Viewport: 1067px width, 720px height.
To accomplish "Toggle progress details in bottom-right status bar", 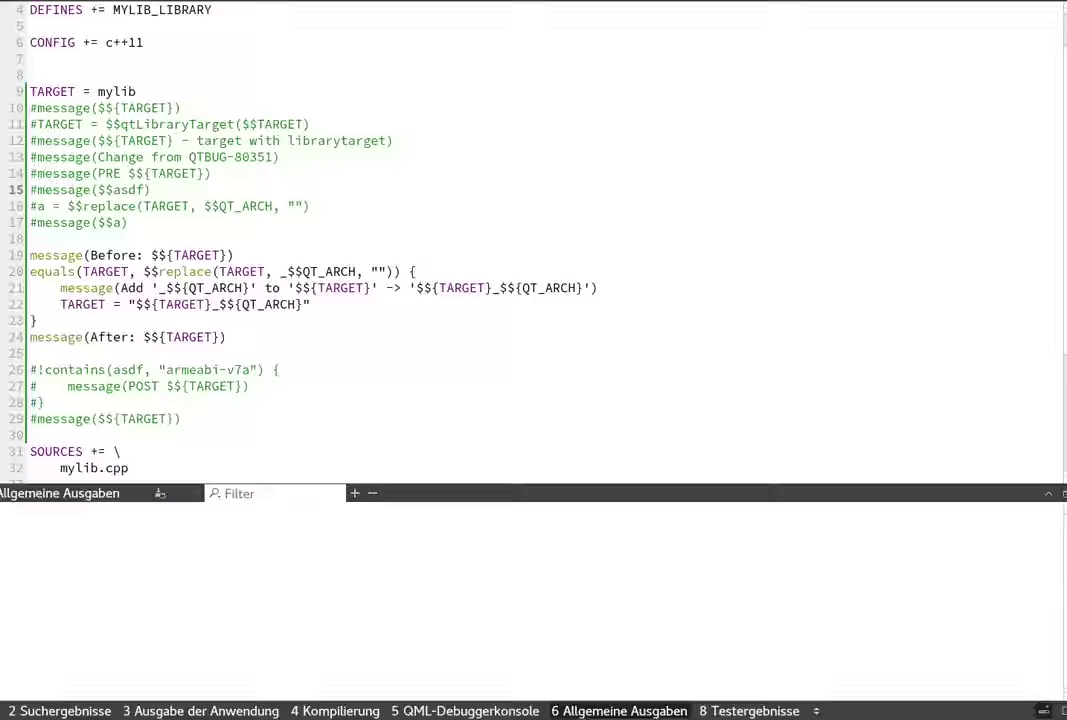I will pos(1045,710).
